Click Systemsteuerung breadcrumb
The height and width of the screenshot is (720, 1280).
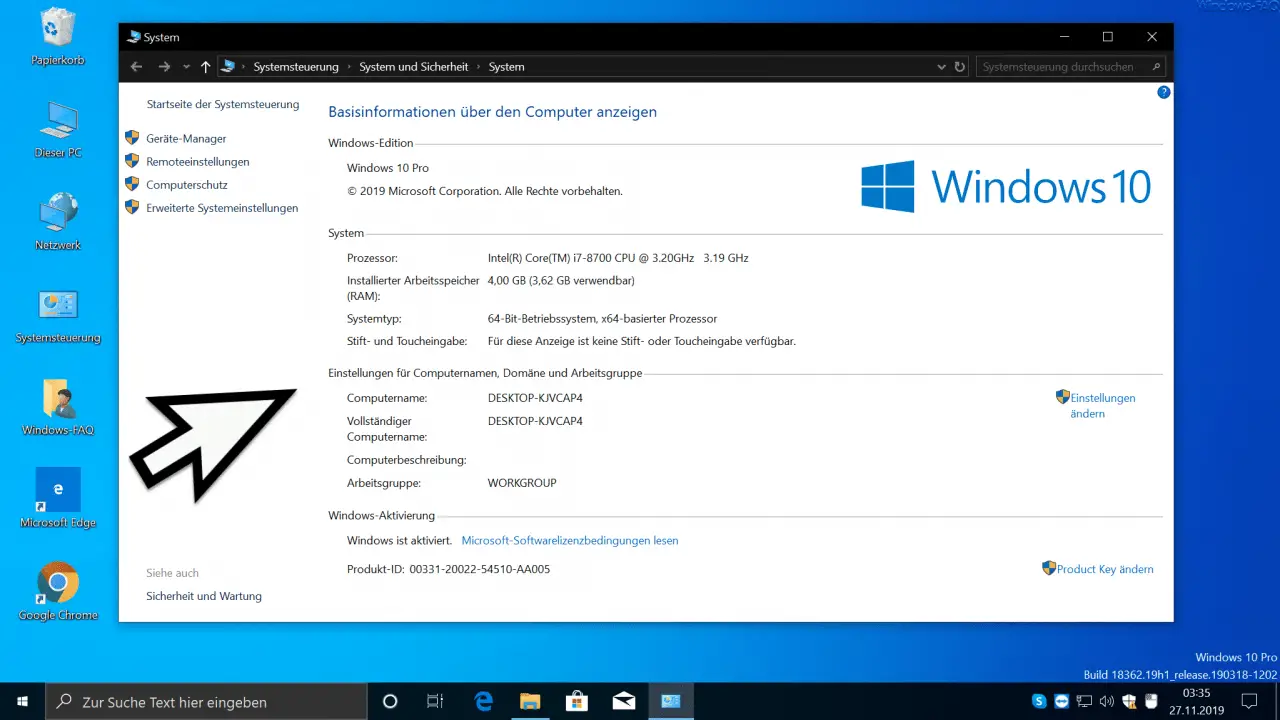coord(296,67)
